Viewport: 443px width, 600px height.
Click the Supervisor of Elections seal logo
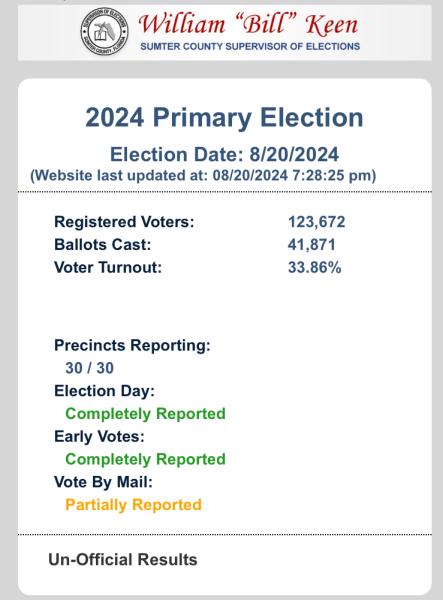coord(104,32)
